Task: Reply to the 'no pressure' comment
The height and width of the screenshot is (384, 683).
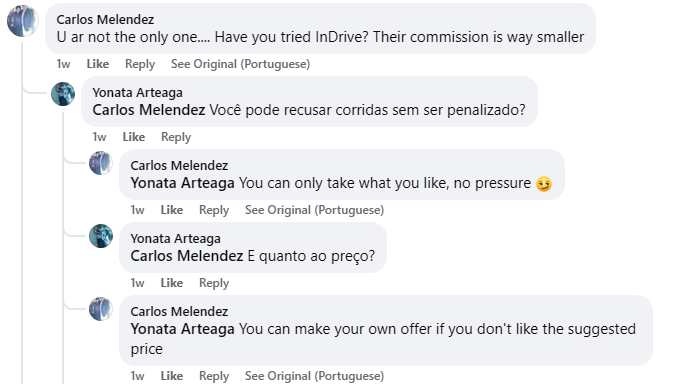Action: coord(214,210)
